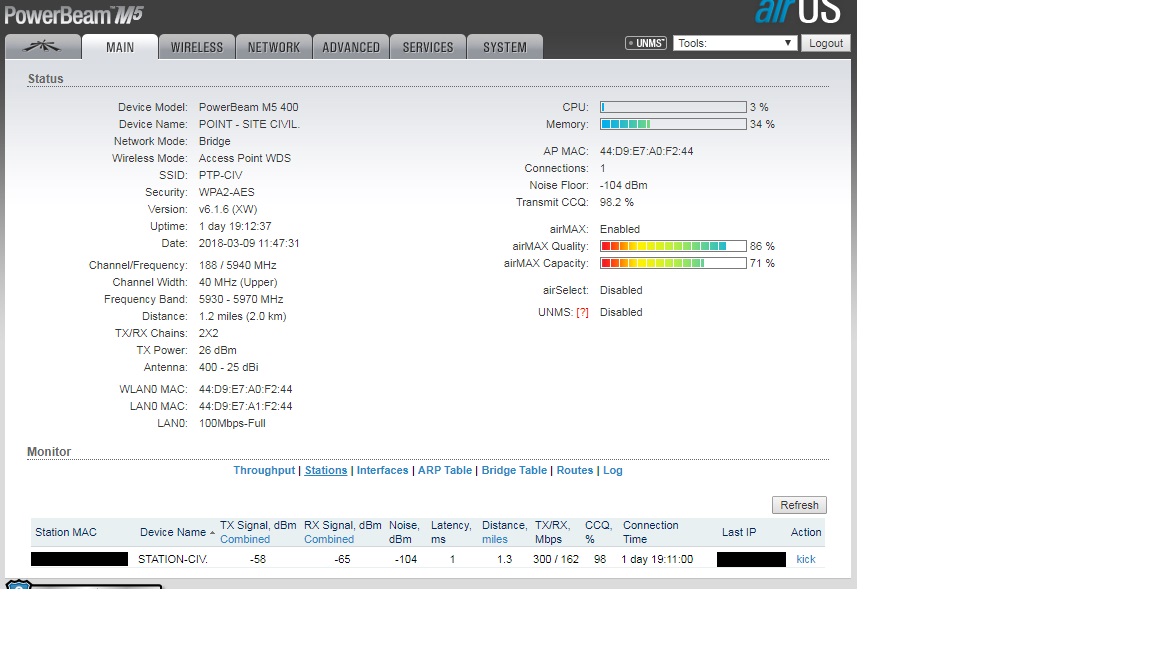
Task: Open the Routes link
Action: 575,470
